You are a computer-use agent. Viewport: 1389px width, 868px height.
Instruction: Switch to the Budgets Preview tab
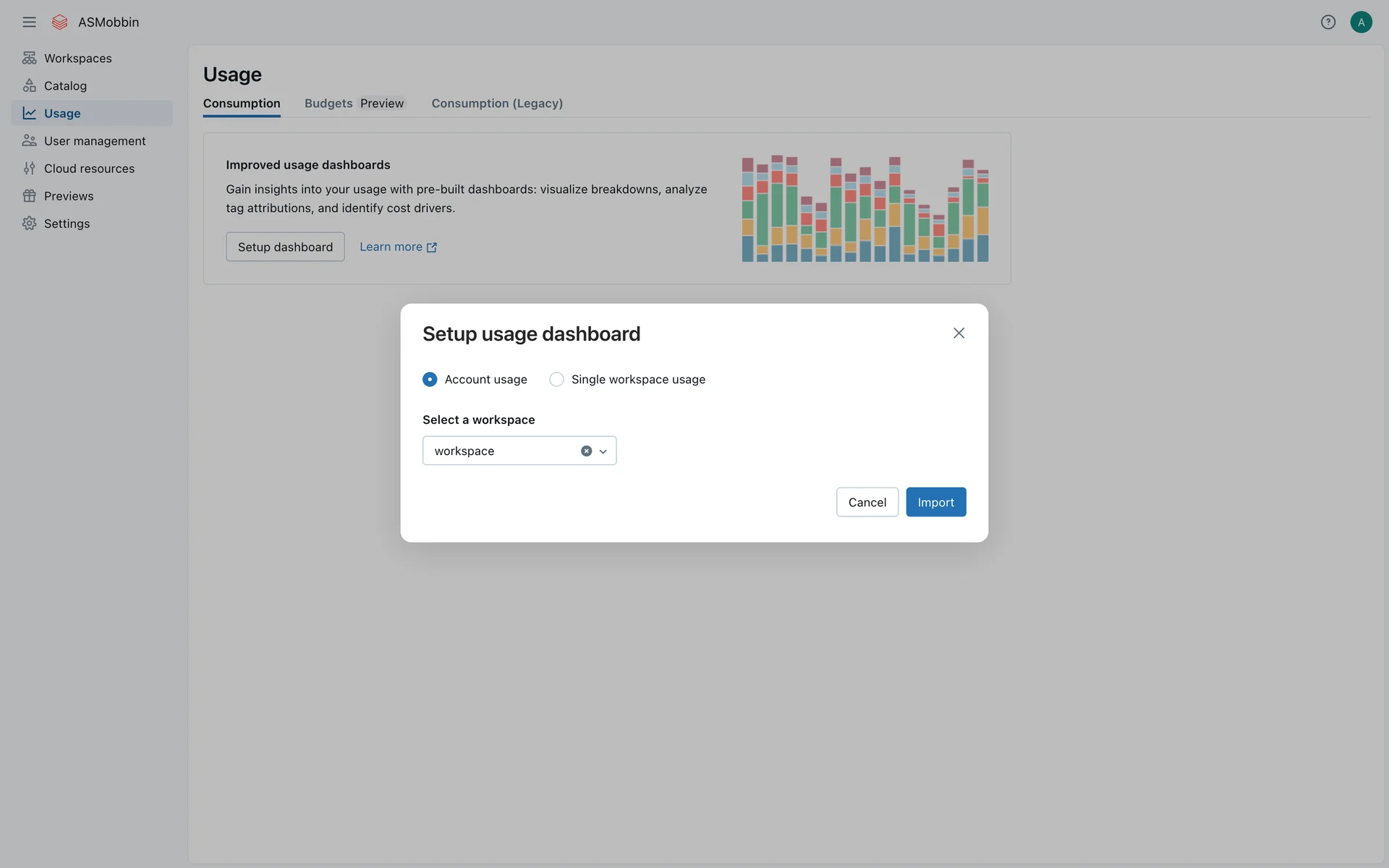click(x=354, y=103)
